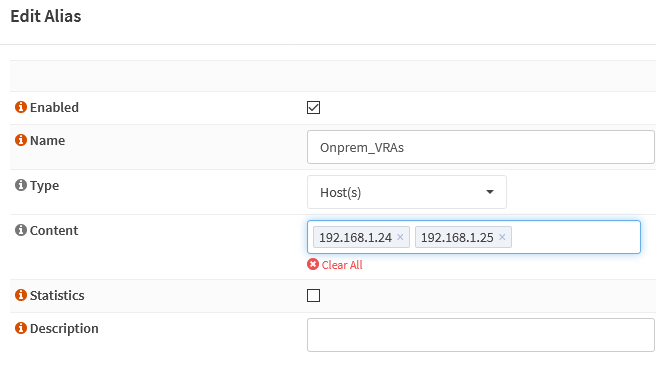Viewport: 656px width, 365px height.
Task: Enable the Statistics checkbox
Action: click(x=313, y=296)
